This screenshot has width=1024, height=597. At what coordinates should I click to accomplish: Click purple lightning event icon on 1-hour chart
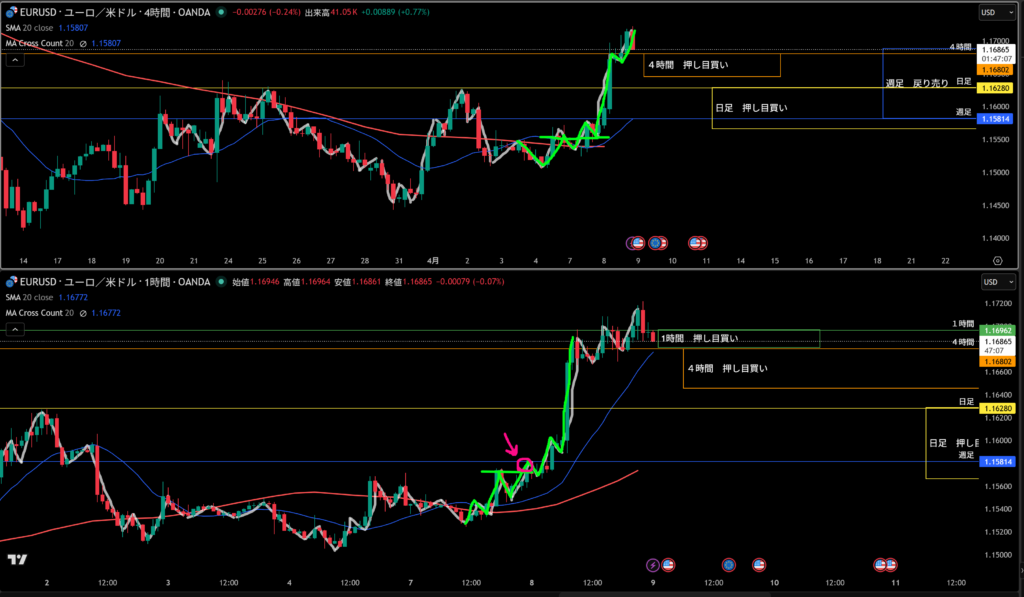pyautogui.click(x=653, y=565)
